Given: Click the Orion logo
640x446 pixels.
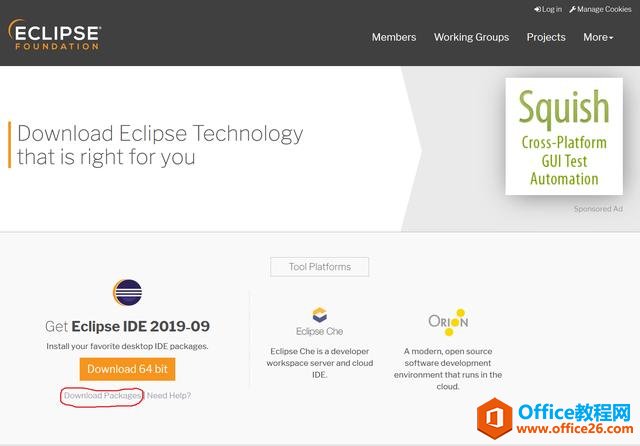Looking at the screenshot, I should 448,322.
